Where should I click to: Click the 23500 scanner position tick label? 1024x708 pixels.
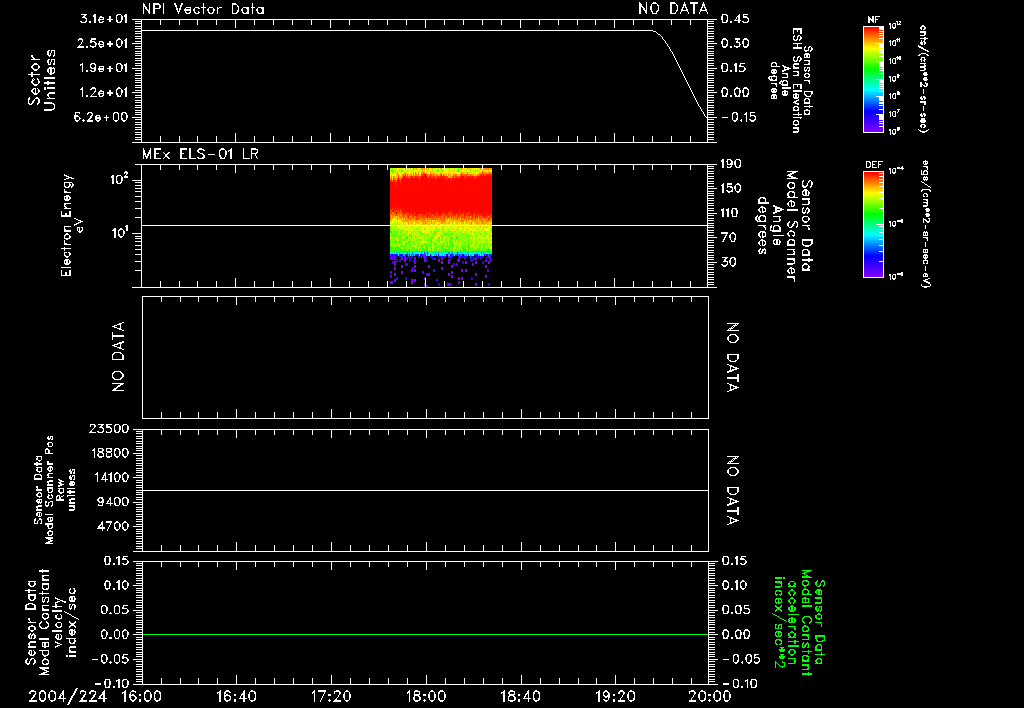[107, 428]
